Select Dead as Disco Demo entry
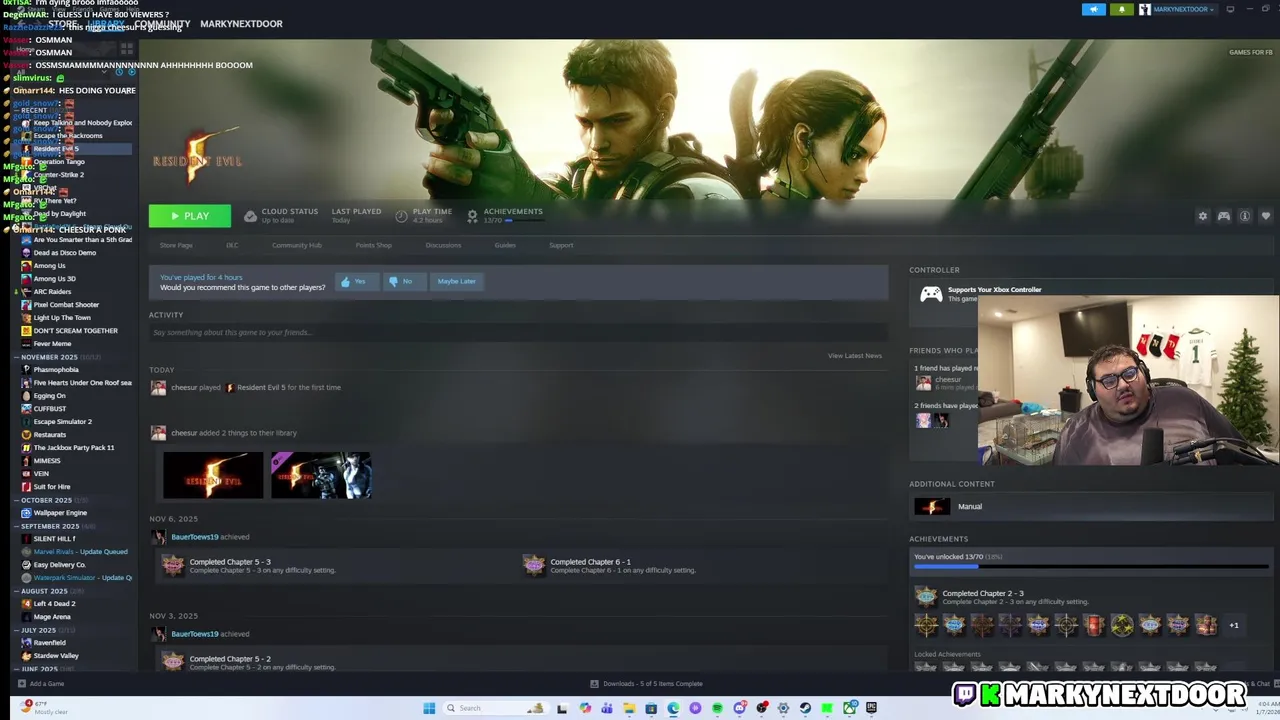This screenshot has width=1280, height=720. [x=65, y=253]
